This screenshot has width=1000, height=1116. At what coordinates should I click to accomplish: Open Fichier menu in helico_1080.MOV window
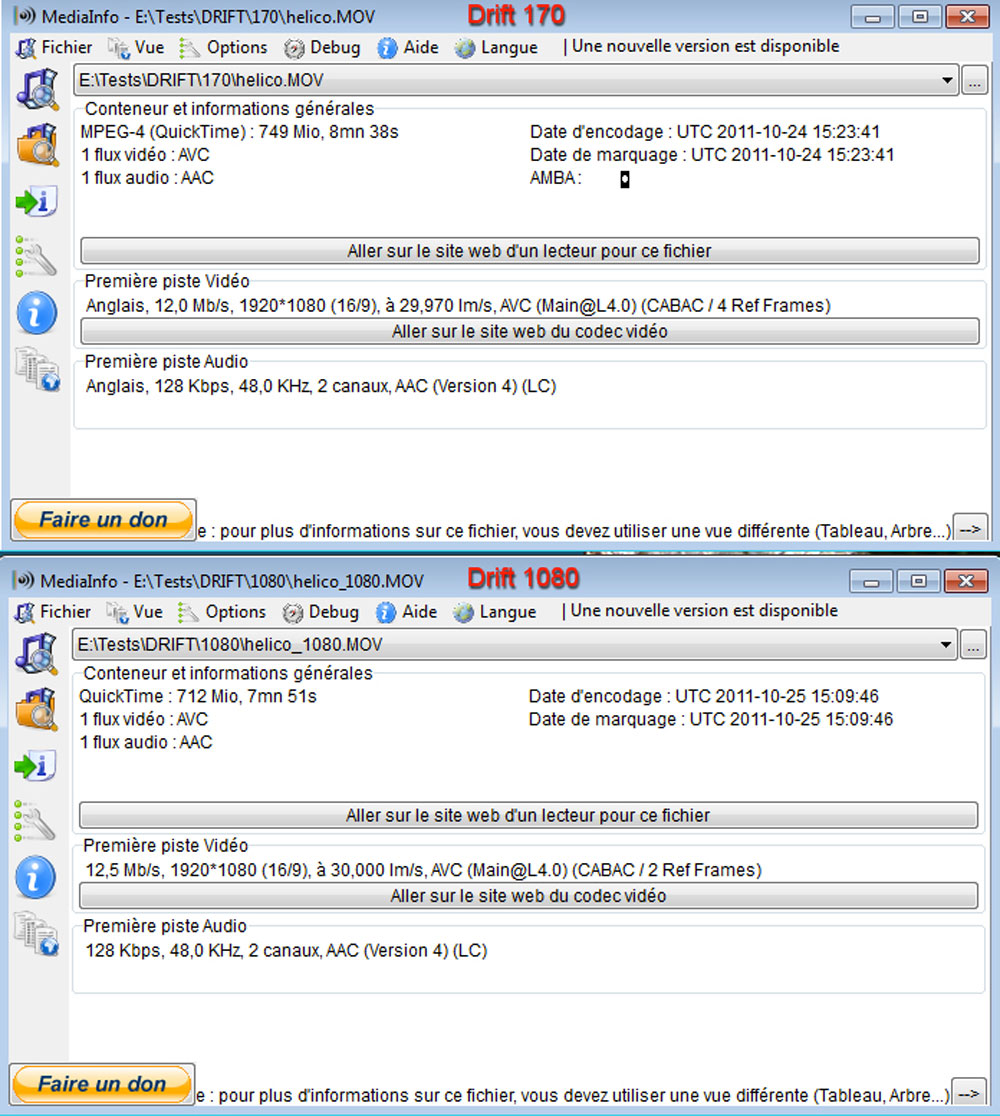pos(53,612)
